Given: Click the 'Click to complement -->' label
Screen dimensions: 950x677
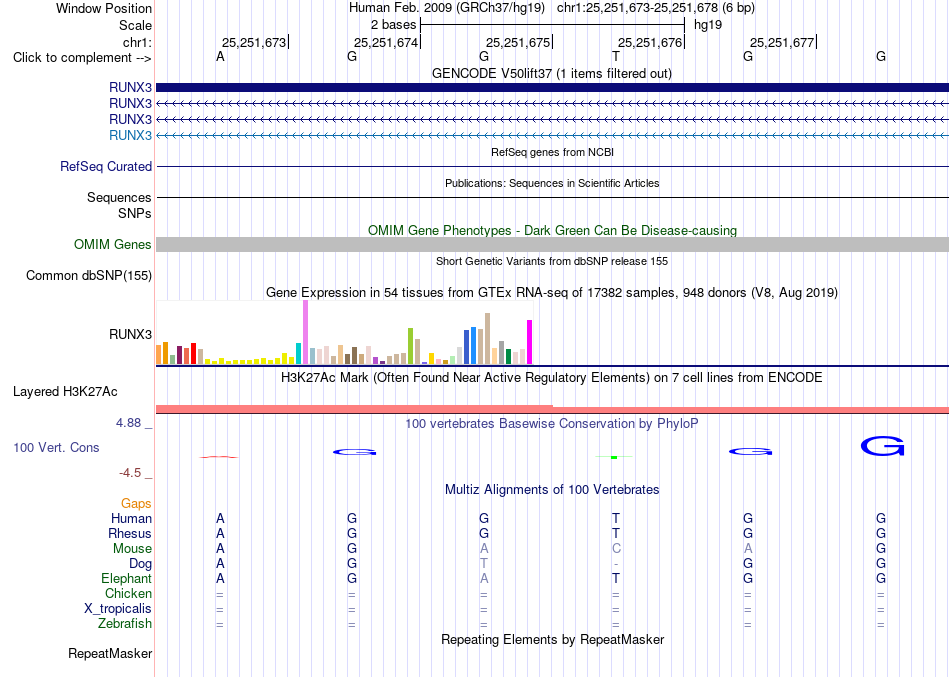Looking at the screenshot, I should pos(82,58).
